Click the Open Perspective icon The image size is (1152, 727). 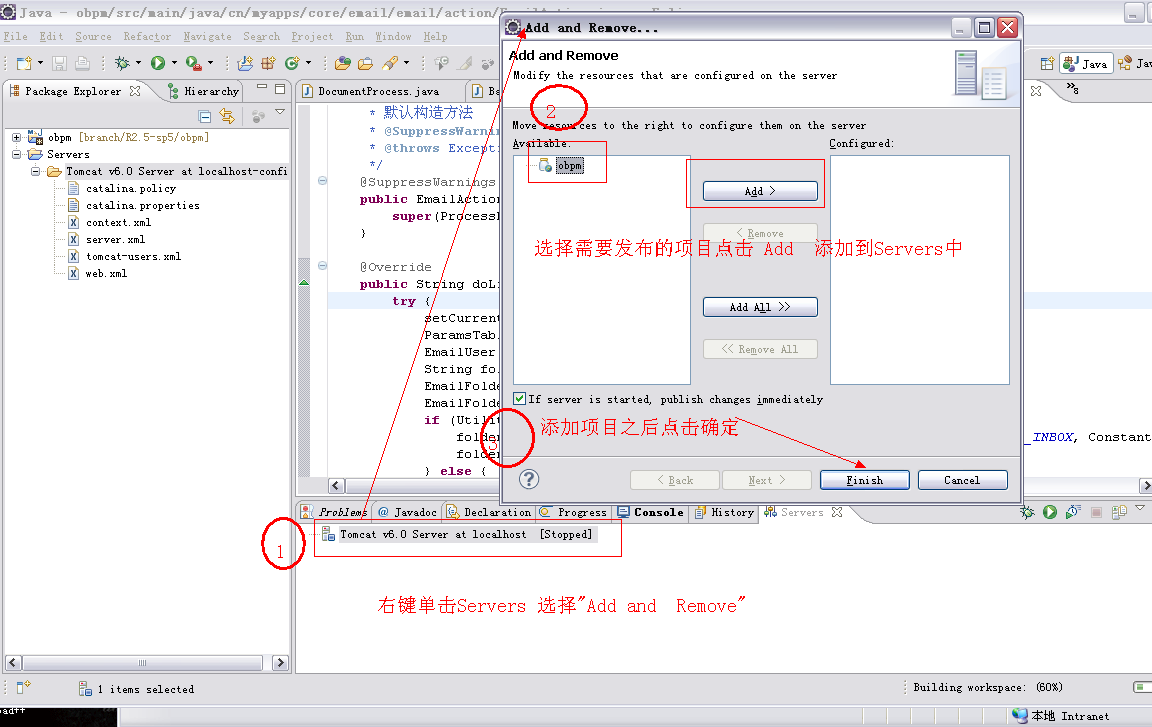(x=1047, y=64)
